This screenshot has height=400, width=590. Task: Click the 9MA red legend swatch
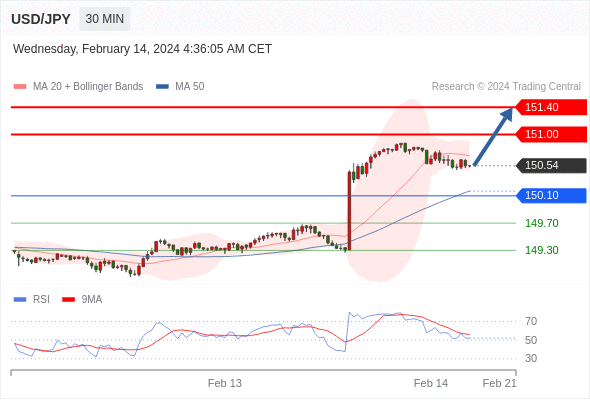pyautogui.click(x=68, y=300)
